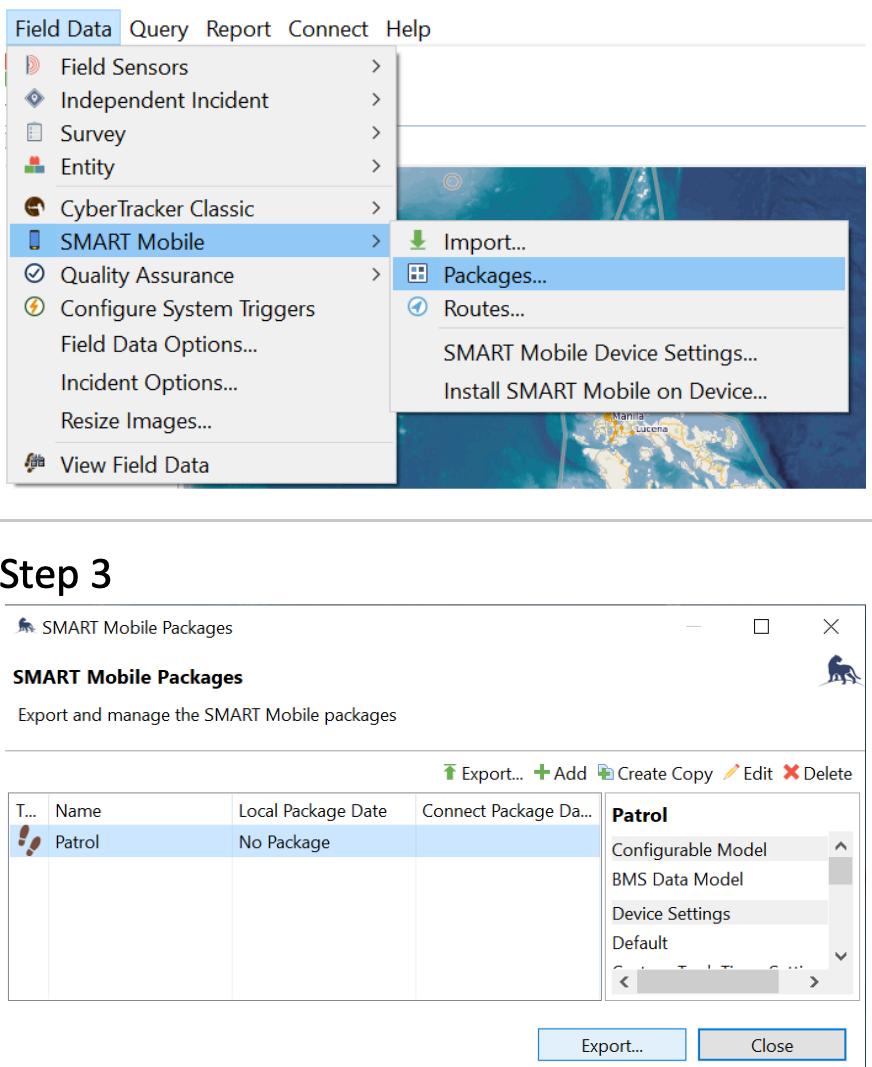This screenshot has width=872, height=1067.
Task: Expand the Survey submenu arrow
Action: coord(376,132)
